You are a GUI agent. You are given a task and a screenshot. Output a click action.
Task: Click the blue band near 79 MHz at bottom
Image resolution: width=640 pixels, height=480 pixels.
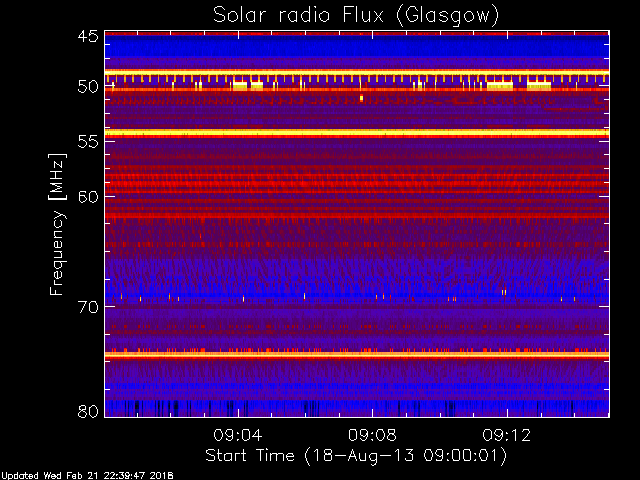357,408
